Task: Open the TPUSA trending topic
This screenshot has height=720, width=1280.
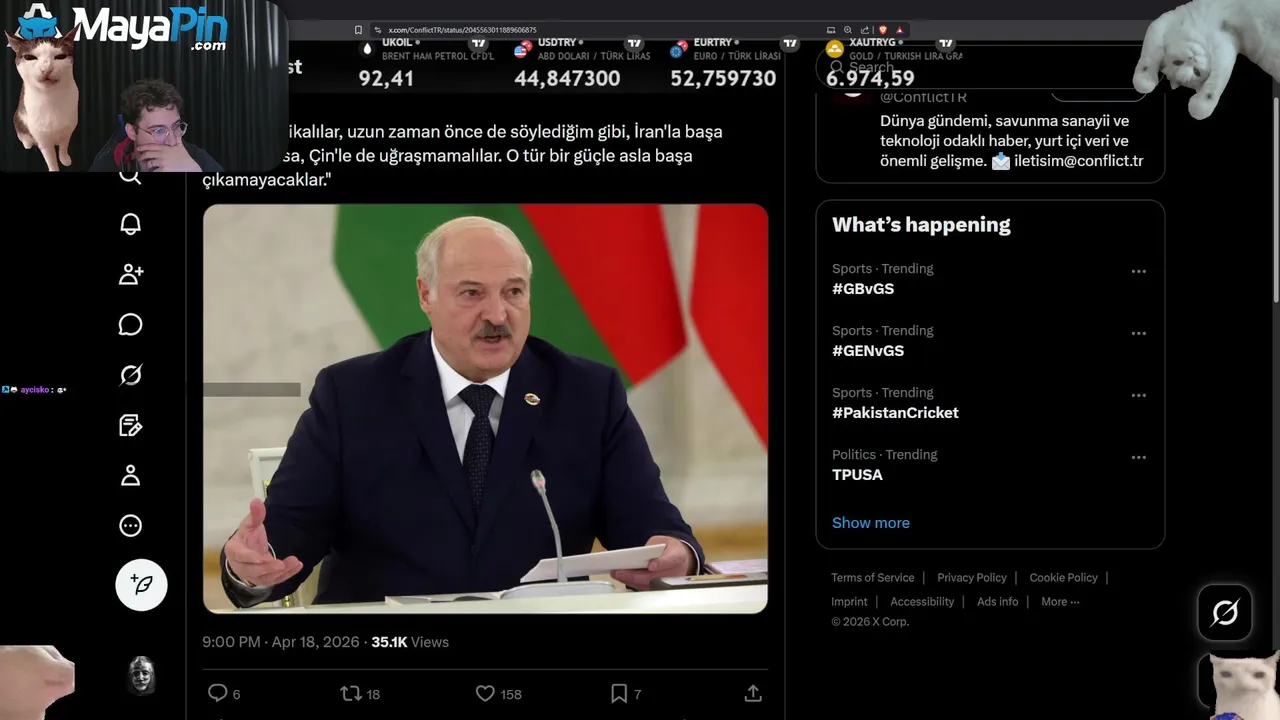Action: coord(857,475)
